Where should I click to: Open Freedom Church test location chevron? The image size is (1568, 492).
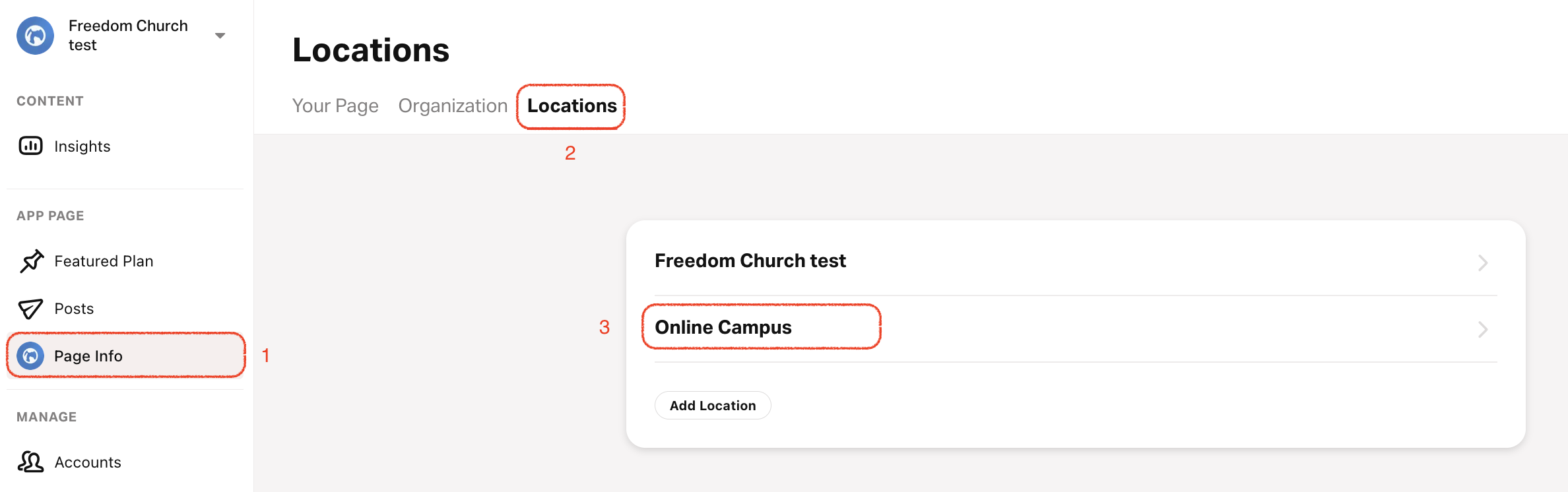click(x=1483, y=263)
